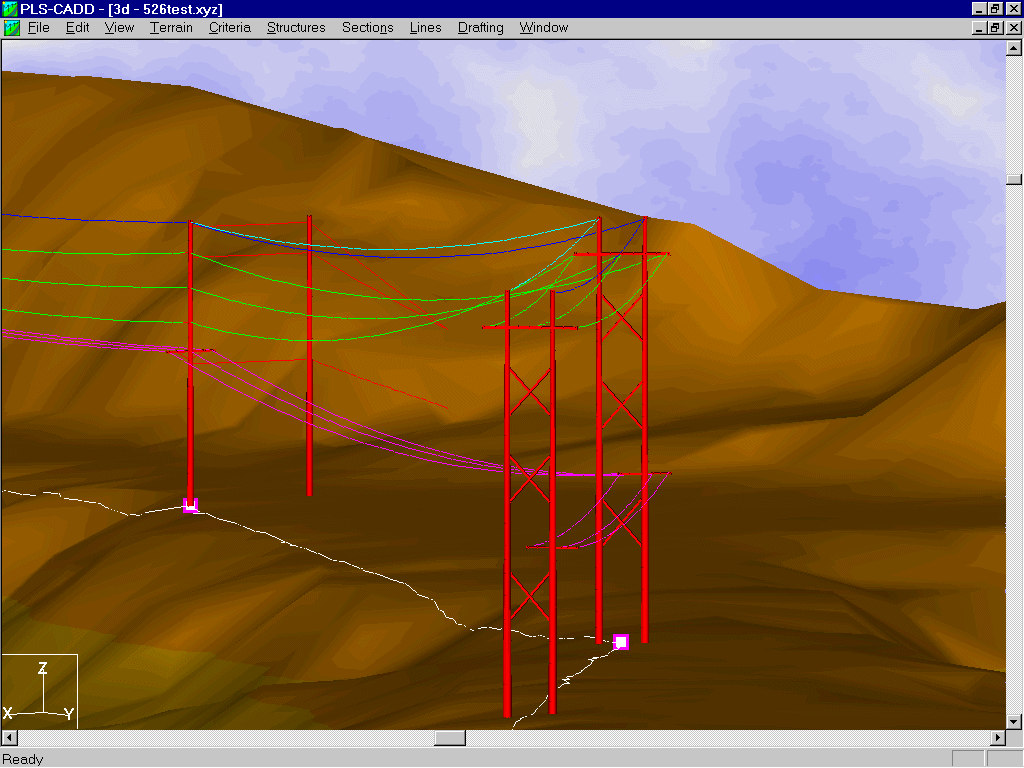Open the Sections menu
The height and width of the screenshot is (768, 1024).
coord(367,28)
